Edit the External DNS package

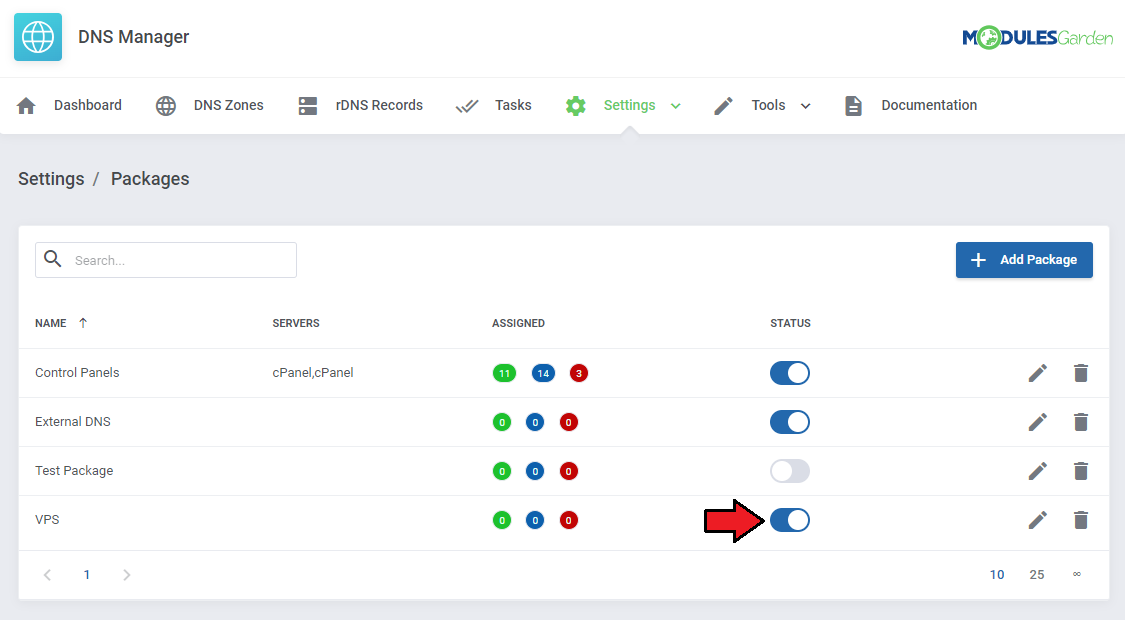click(1037, 422)
